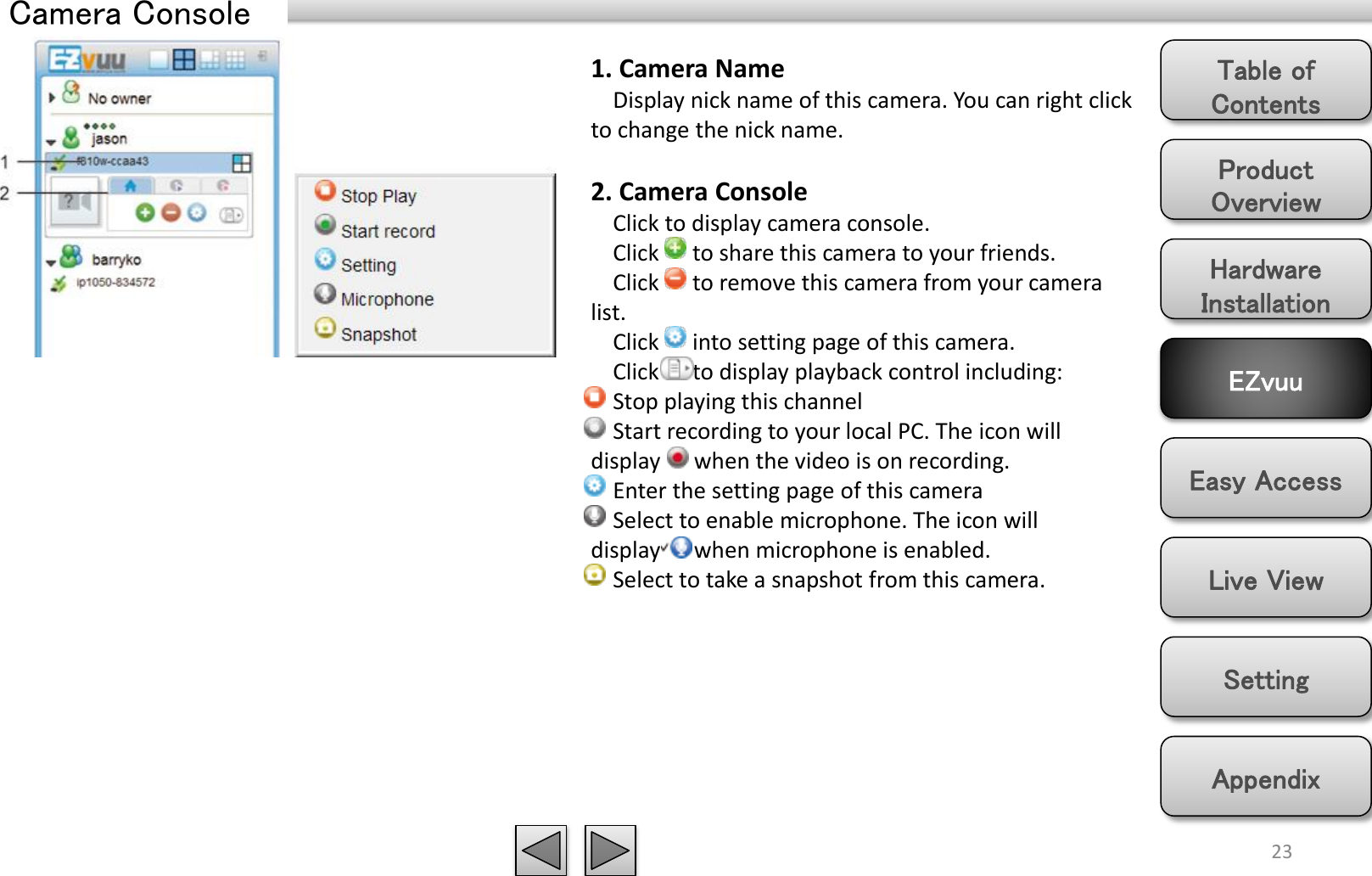Open the Appendix section
This screenshot has width=1372, height=876.
tap(1265, 777)
